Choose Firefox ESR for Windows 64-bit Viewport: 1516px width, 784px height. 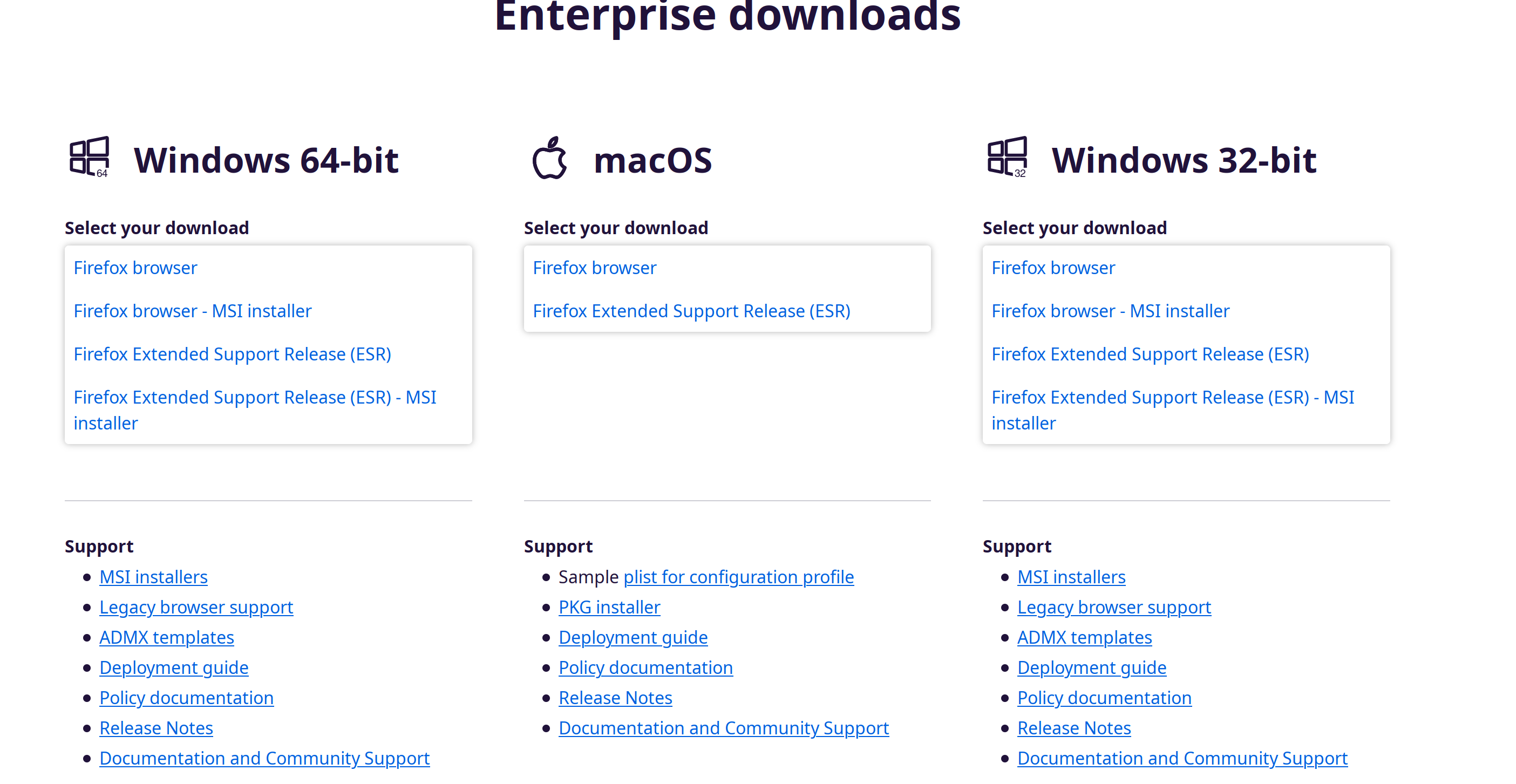point(232,354)
